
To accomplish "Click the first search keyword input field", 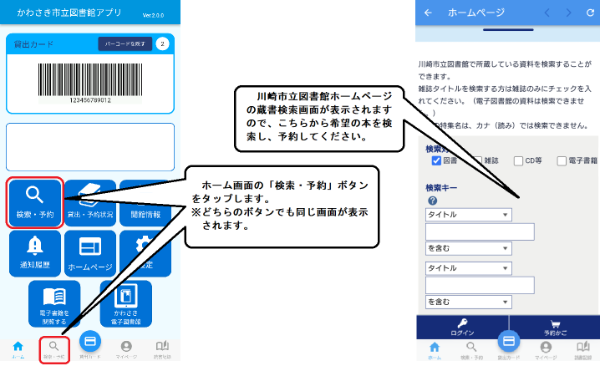I will (x=480, y=232).
